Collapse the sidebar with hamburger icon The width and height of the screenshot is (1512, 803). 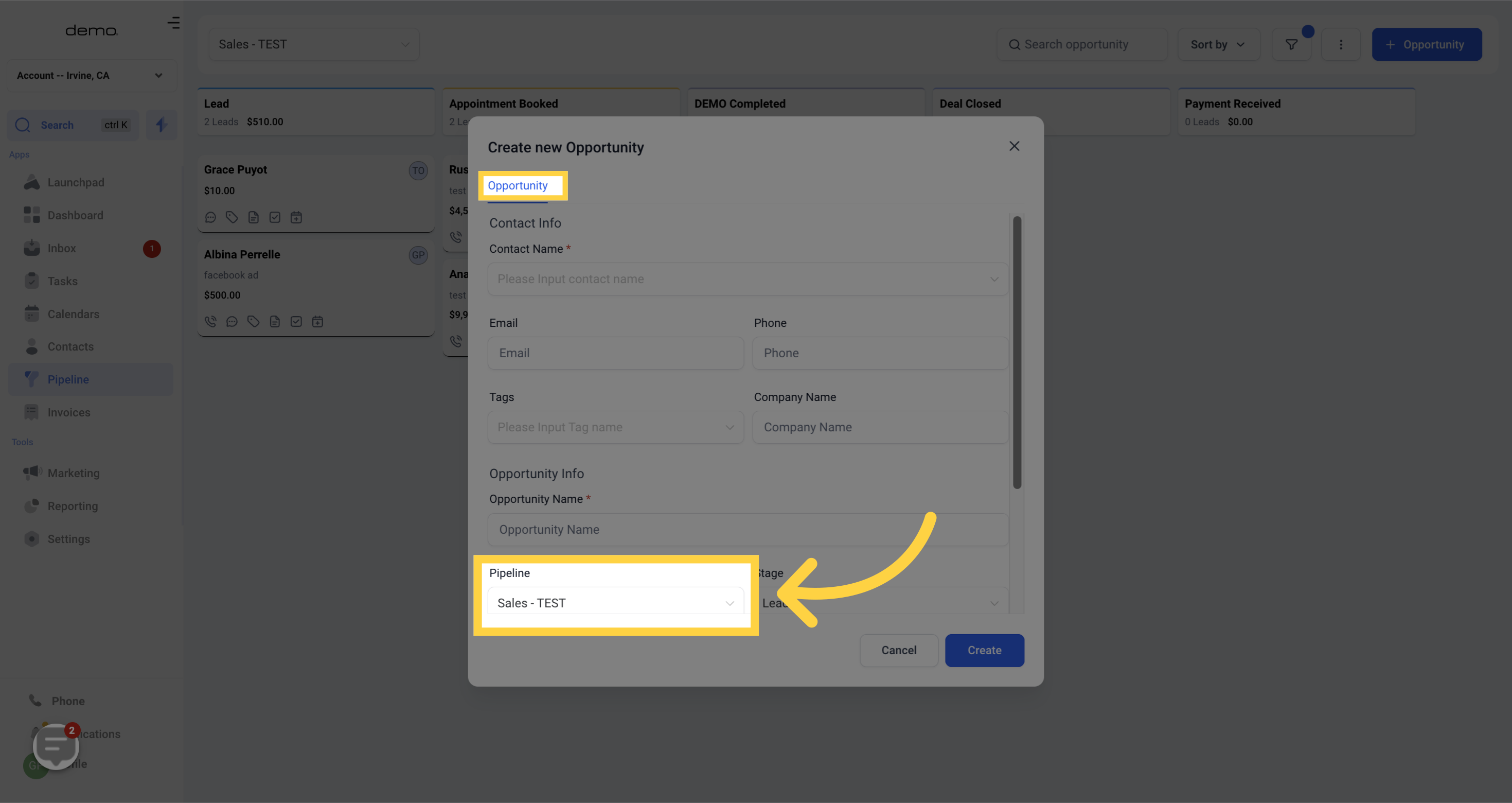[173, 23]
